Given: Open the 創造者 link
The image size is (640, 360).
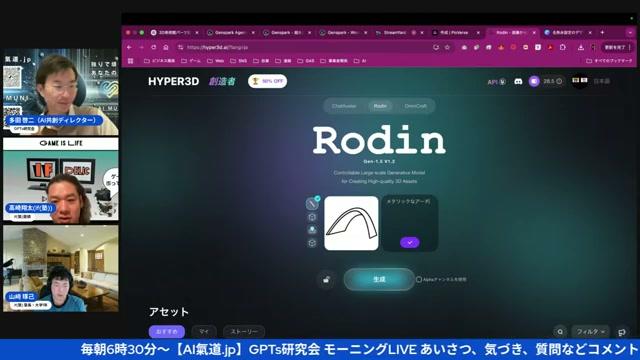Looking at the screenshot, I should coord(222,81).
